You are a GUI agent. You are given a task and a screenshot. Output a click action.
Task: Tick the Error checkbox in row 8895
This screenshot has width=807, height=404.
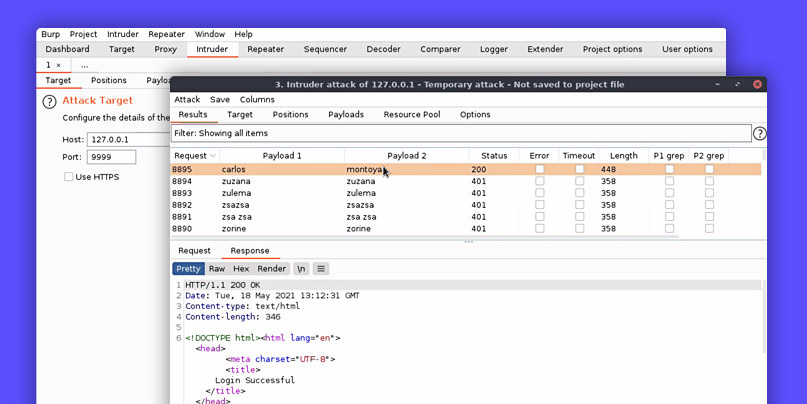539,169
